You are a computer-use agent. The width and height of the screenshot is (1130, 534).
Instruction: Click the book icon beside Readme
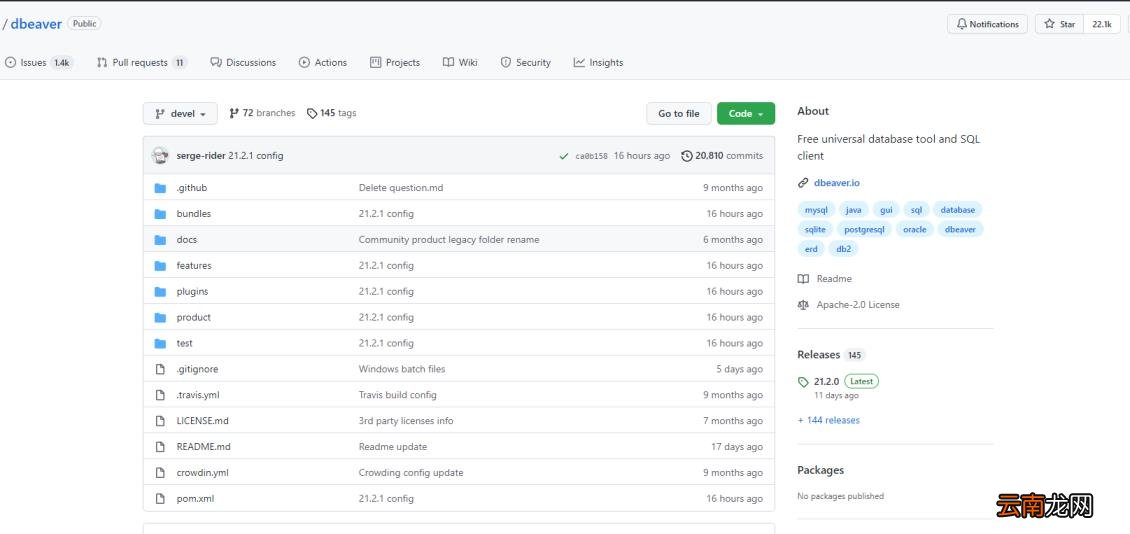coord(803,279)
